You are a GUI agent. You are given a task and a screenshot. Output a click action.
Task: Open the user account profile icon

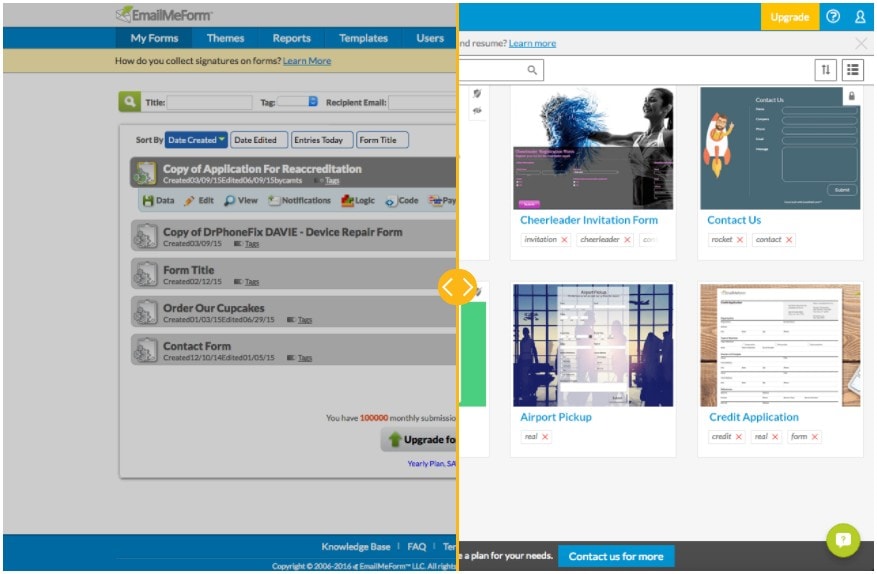click(860, 17)
